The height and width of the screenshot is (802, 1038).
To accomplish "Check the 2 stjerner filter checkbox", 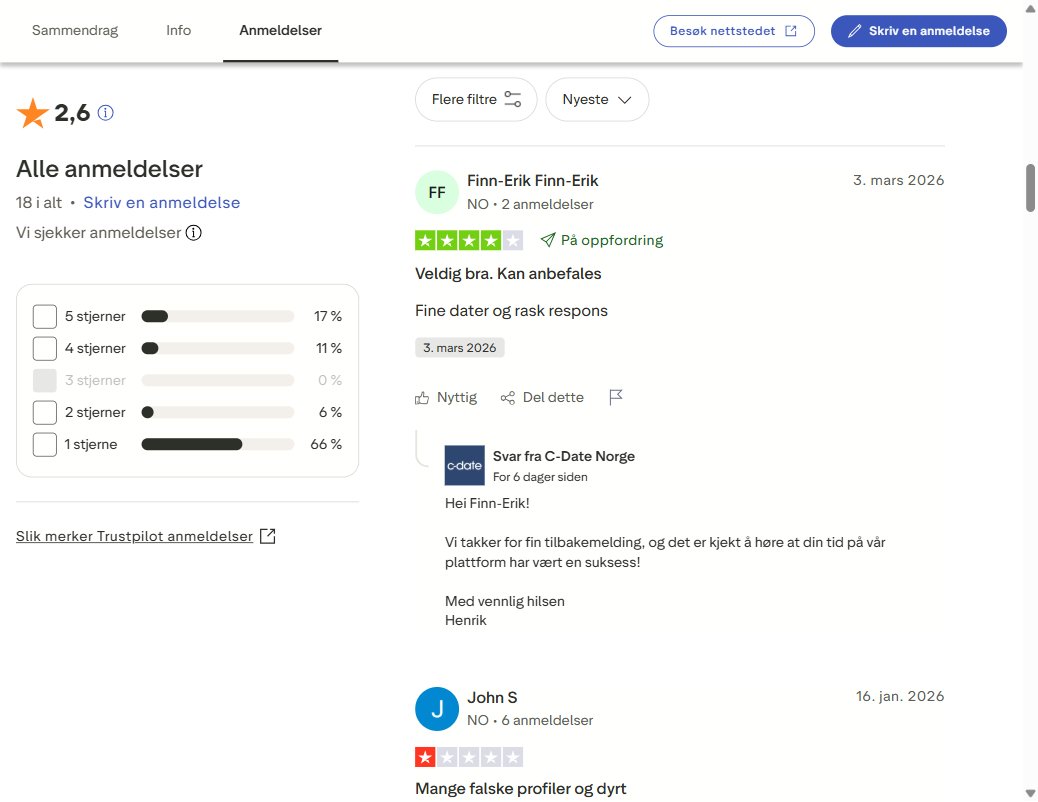I will click(x=45, y=413).
